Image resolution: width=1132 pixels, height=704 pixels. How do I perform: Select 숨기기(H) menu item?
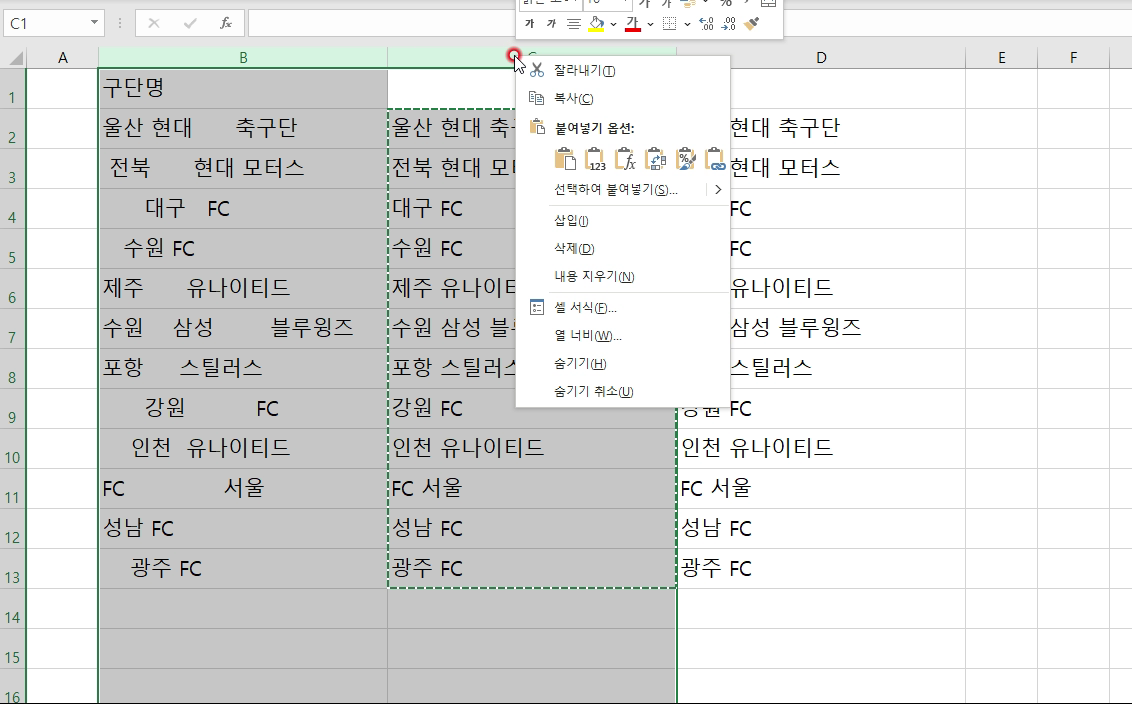click(580, 363)
